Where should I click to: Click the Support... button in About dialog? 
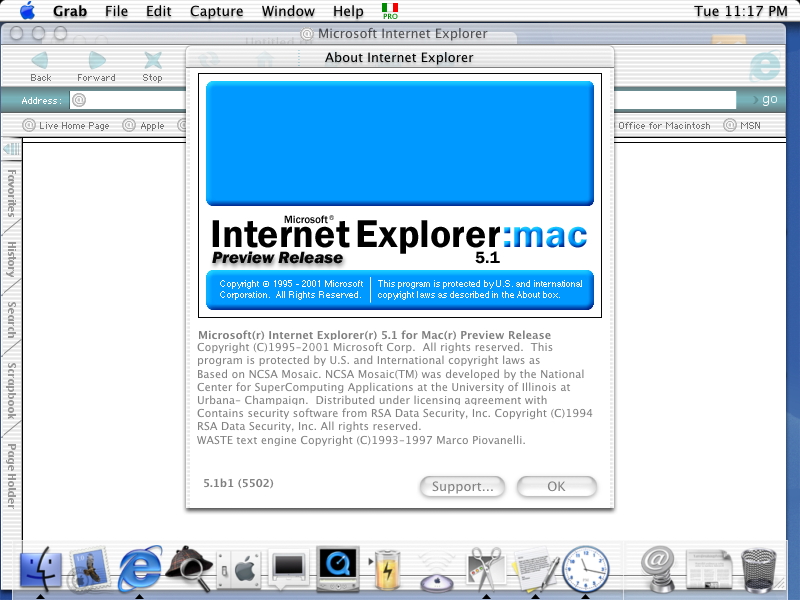[462, 487]
